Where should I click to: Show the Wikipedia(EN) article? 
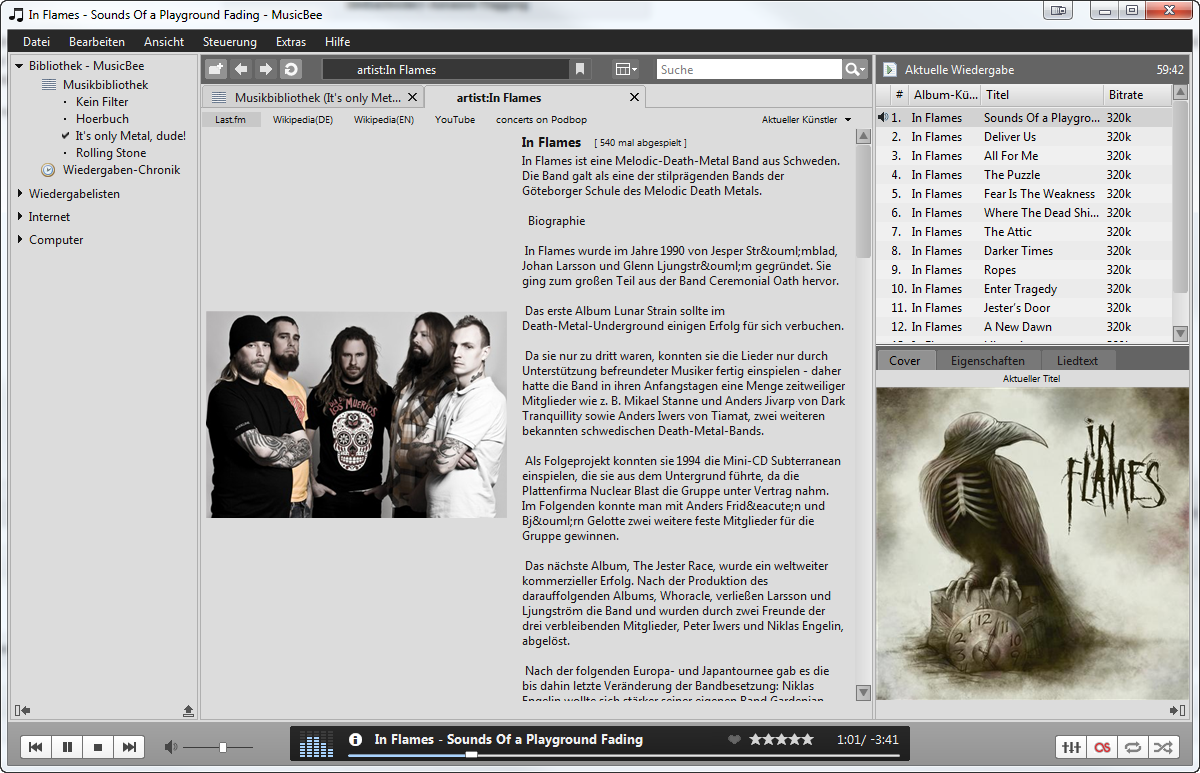[x=384, y=120]
